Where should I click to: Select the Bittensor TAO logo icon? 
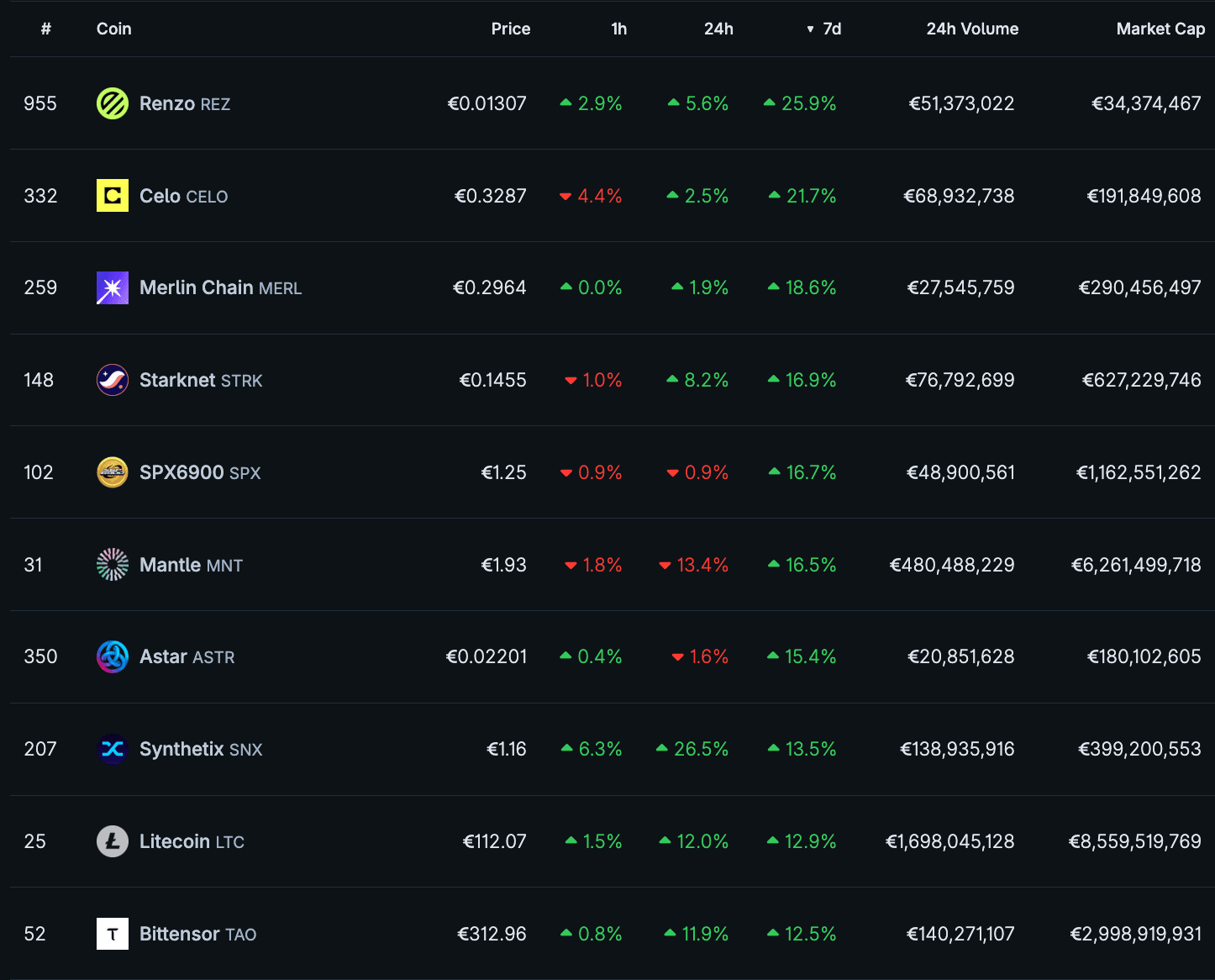[113, 934]
